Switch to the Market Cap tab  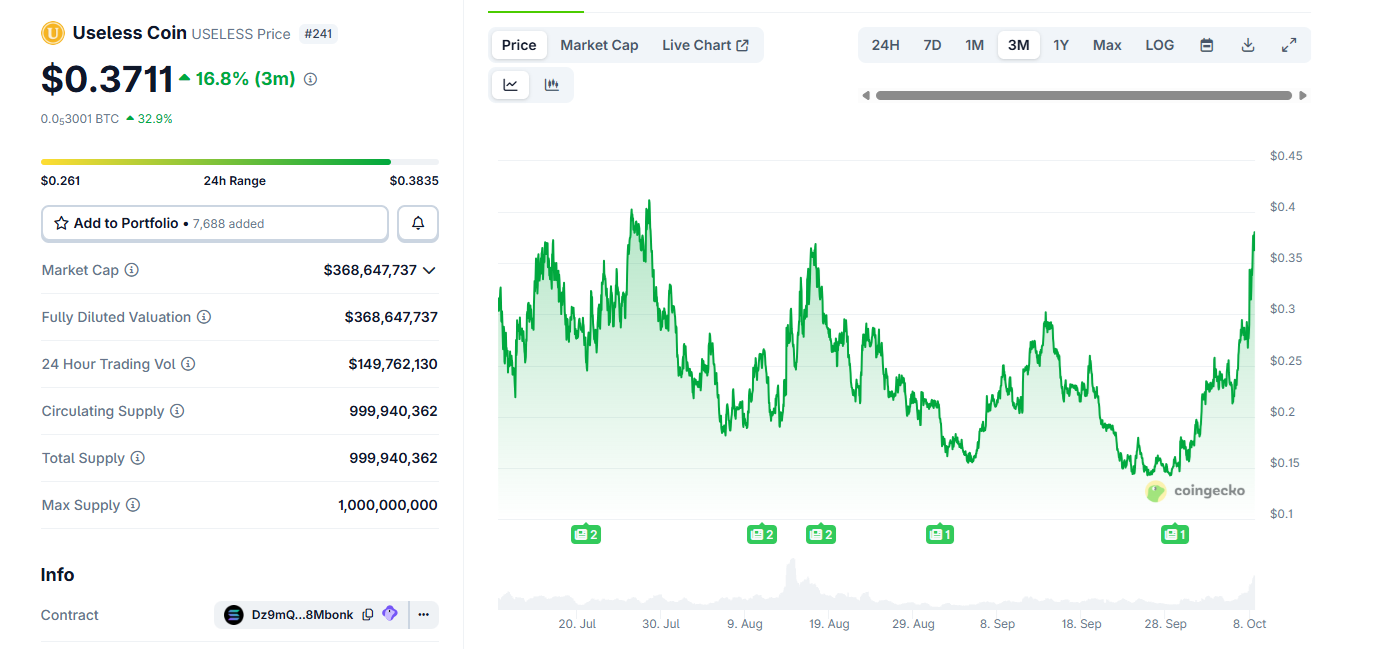coord(599,45)
